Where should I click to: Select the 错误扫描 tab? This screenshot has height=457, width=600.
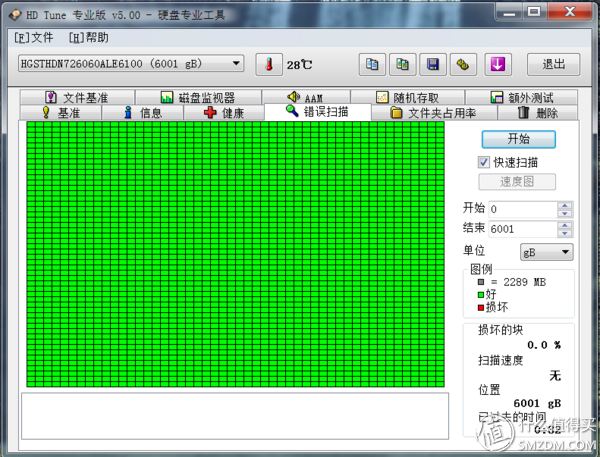click(318, 112)
